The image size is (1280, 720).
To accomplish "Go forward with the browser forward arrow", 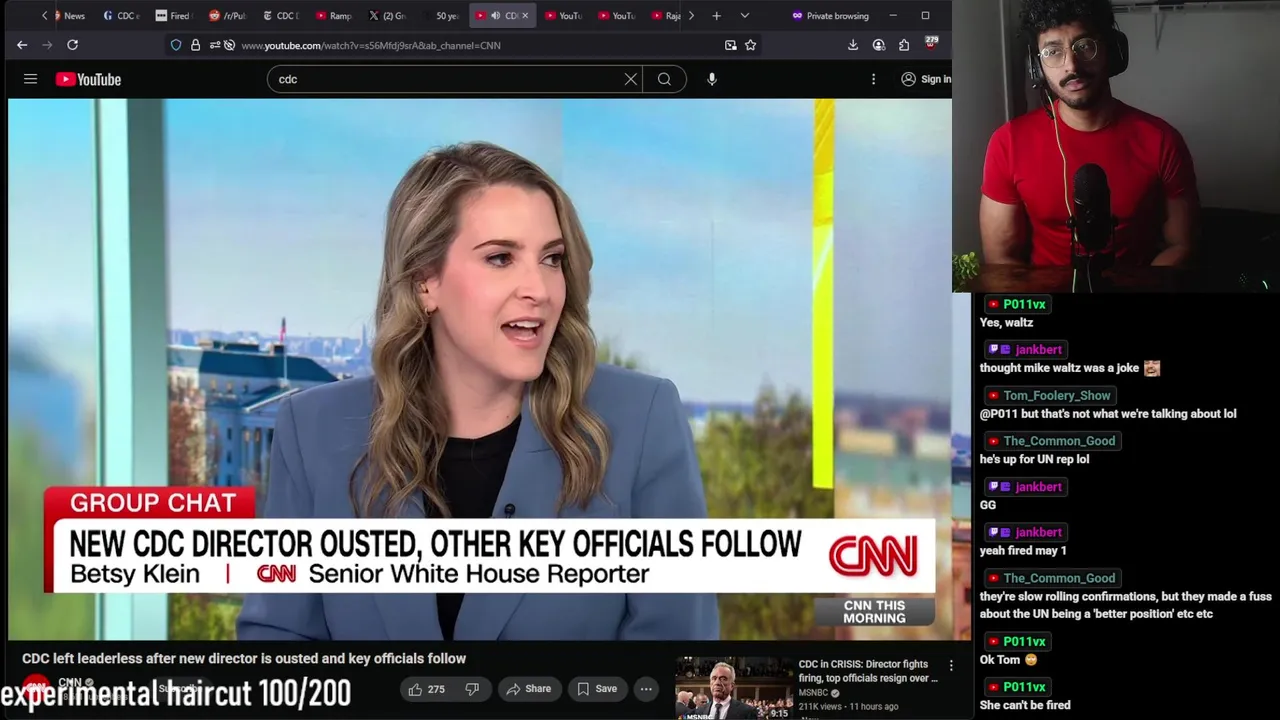I will (x=47, y=45).
